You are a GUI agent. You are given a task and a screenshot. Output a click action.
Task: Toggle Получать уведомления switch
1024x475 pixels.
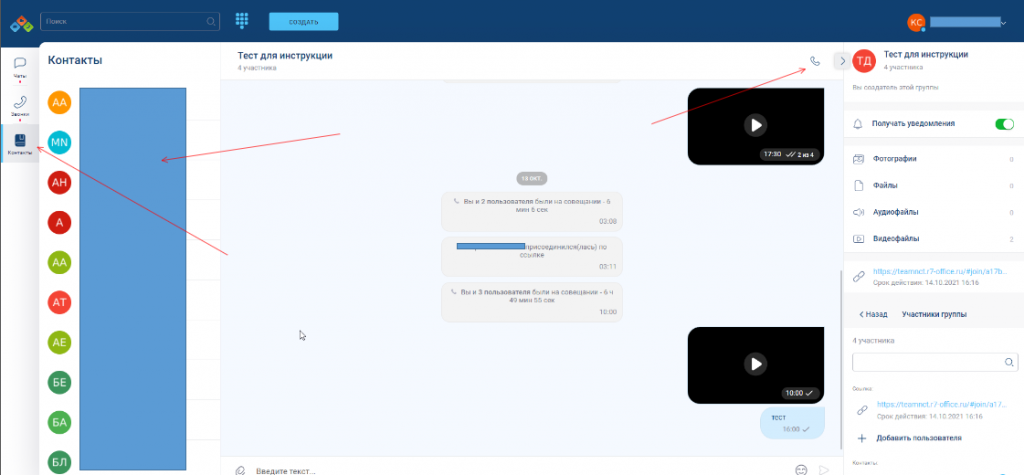(1004, 124)
